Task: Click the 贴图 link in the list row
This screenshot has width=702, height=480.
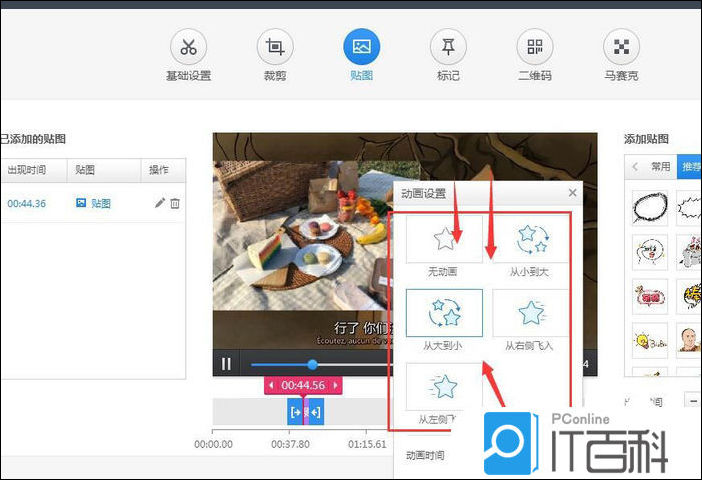Action: [101, 204]
